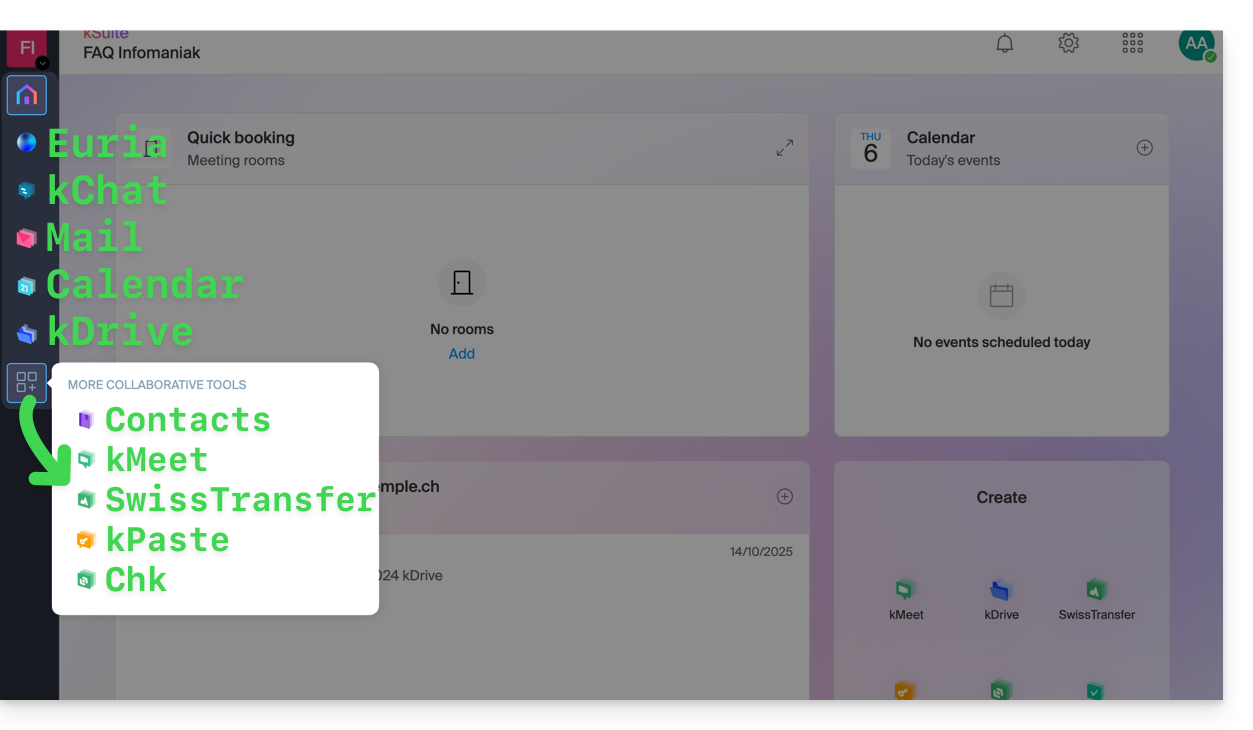This screenshot has height=730, width=1253.
Task: Add a new Calendar event
Action: tap(1145, 148)
